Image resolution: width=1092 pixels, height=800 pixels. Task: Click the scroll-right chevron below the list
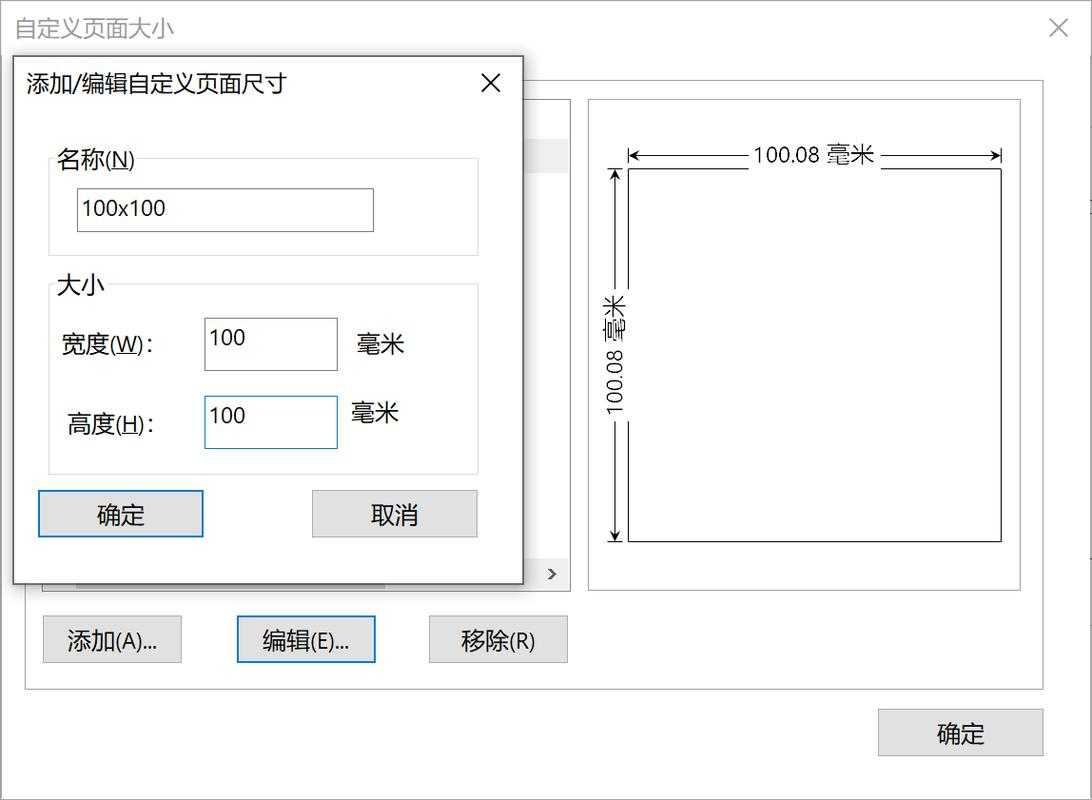[550, 573]
